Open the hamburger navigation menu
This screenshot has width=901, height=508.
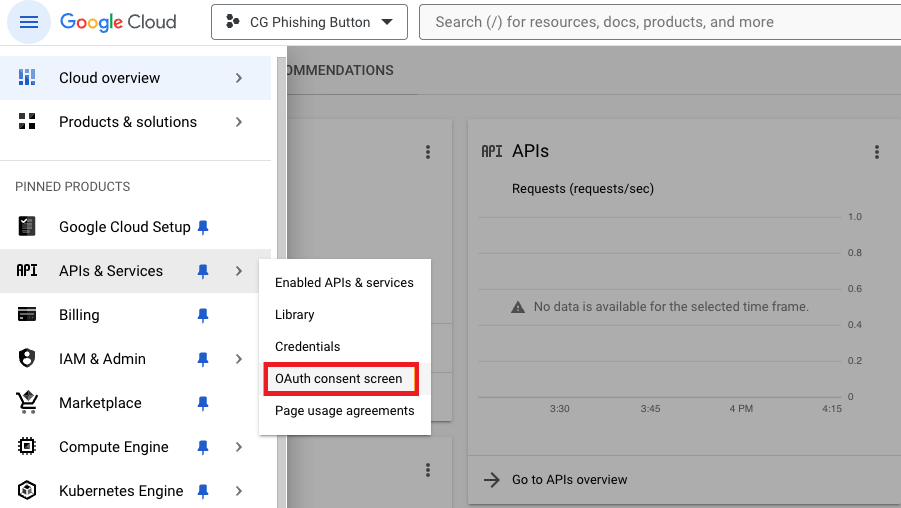pos(29,22)
